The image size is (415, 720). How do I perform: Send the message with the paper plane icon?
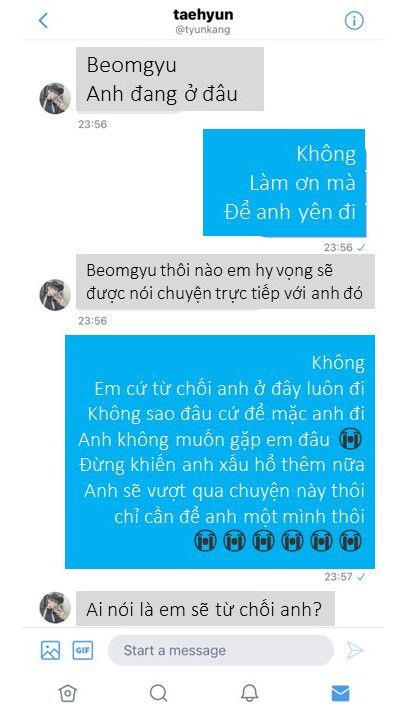(x=355, y=650)
